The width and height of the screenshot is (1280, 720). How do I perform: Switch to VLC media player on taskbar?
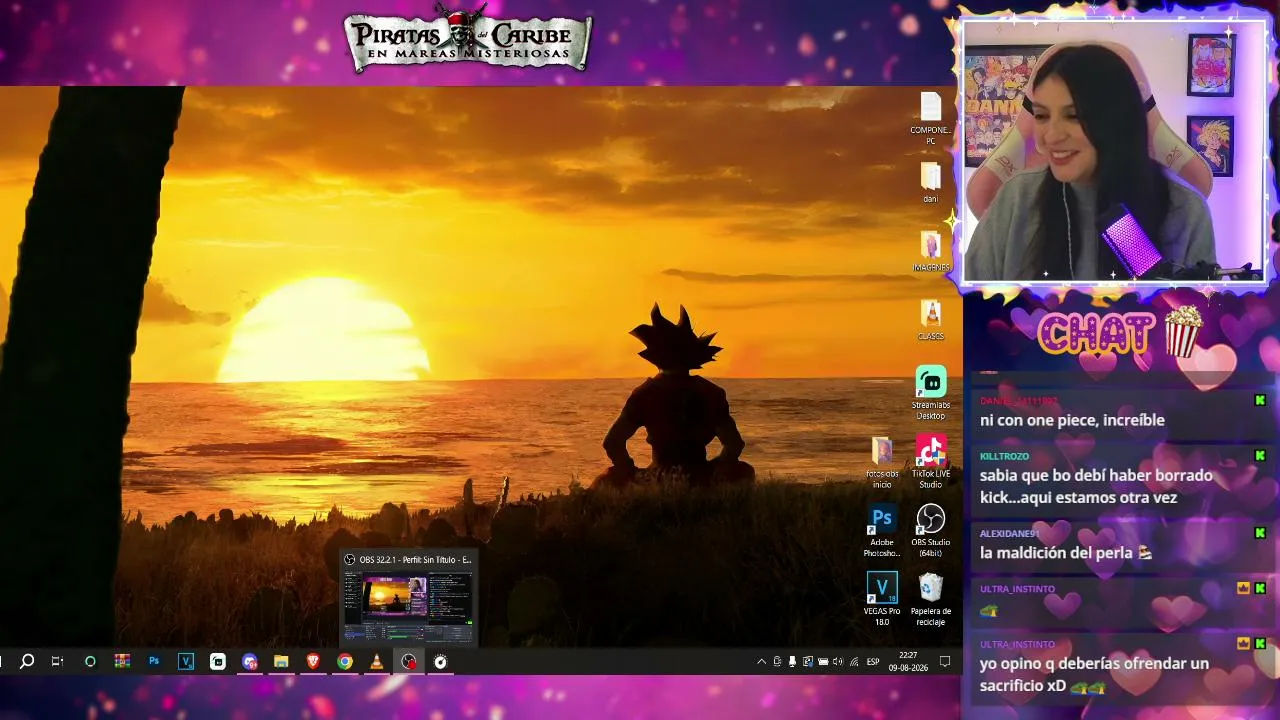377,661
